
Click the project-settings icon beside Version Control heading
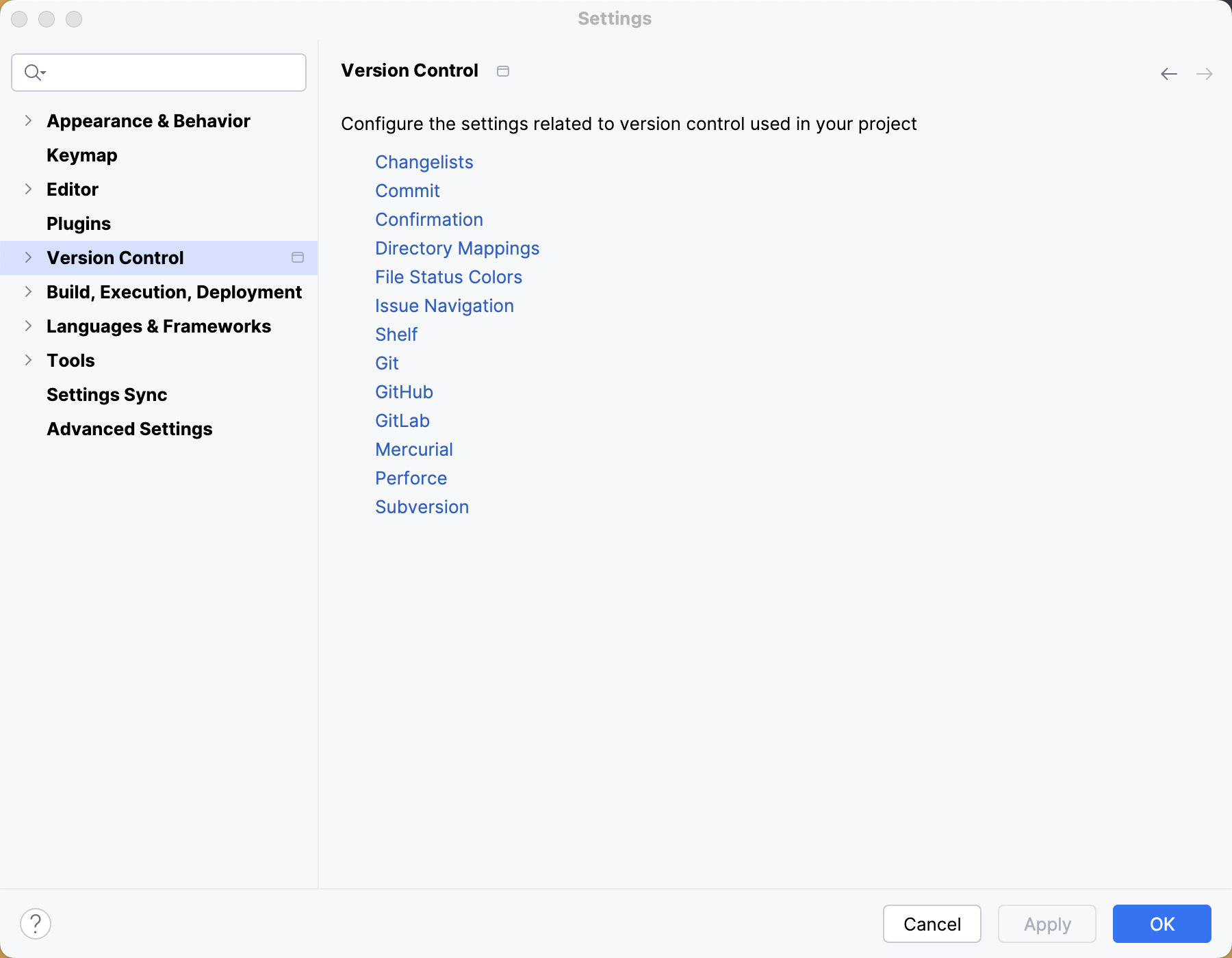pyautogui.click(x=504, y=70)
